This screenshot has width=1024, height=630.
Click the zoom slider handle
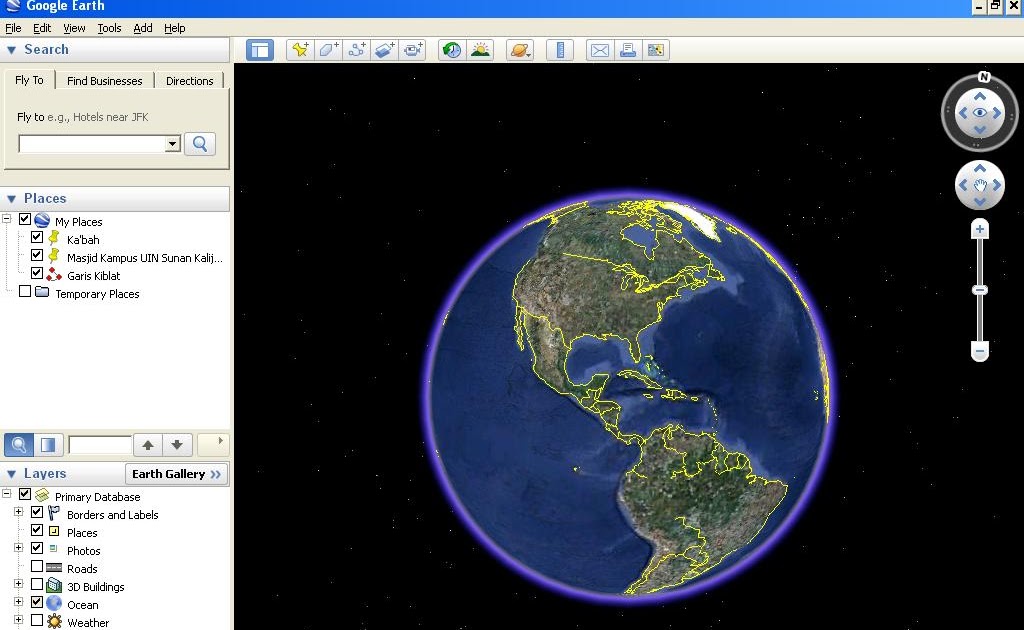point(980,290)
